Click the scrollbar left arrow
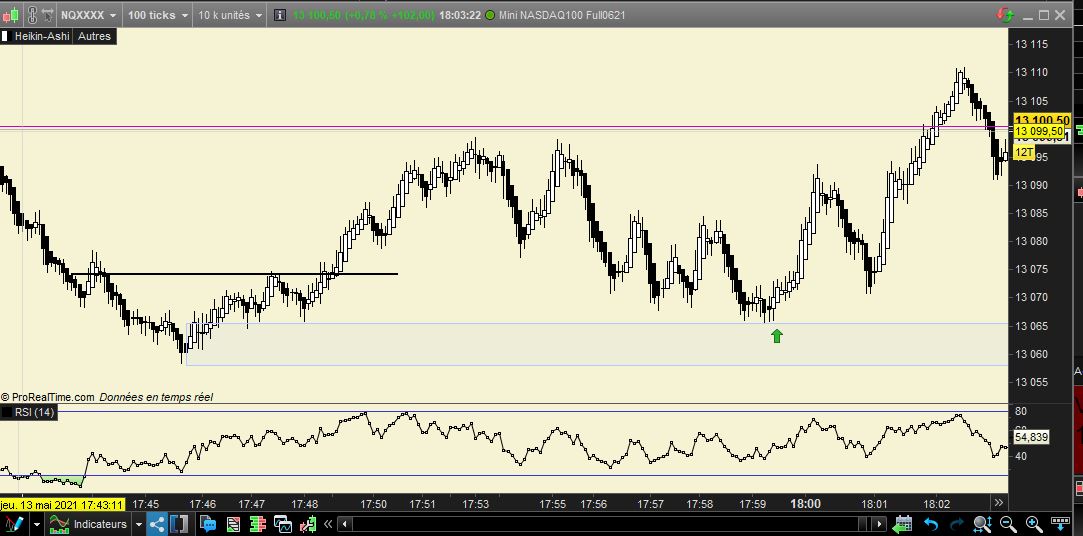This screenshot has width=1083, height=536. click(x=346, y=524)
